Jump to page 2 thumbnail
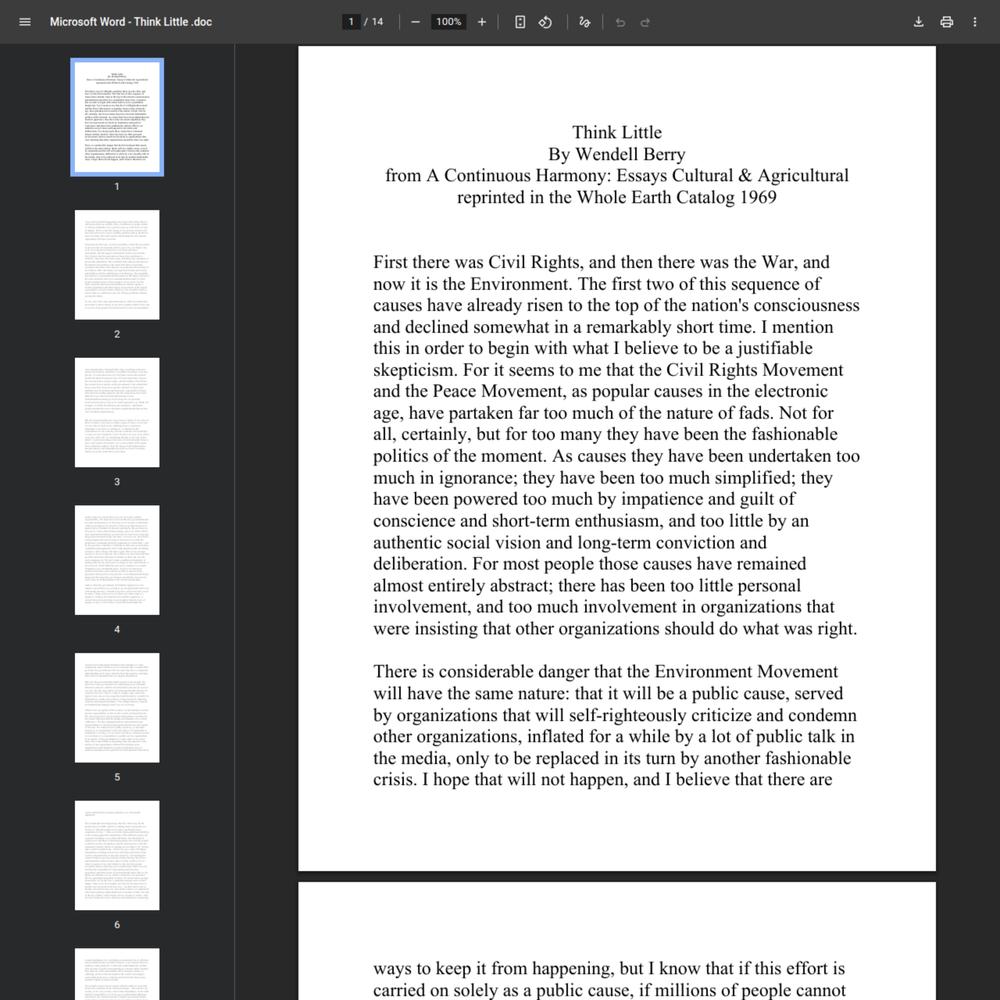The height and width of the screenshot is (1000, 1000). point(117,265)
